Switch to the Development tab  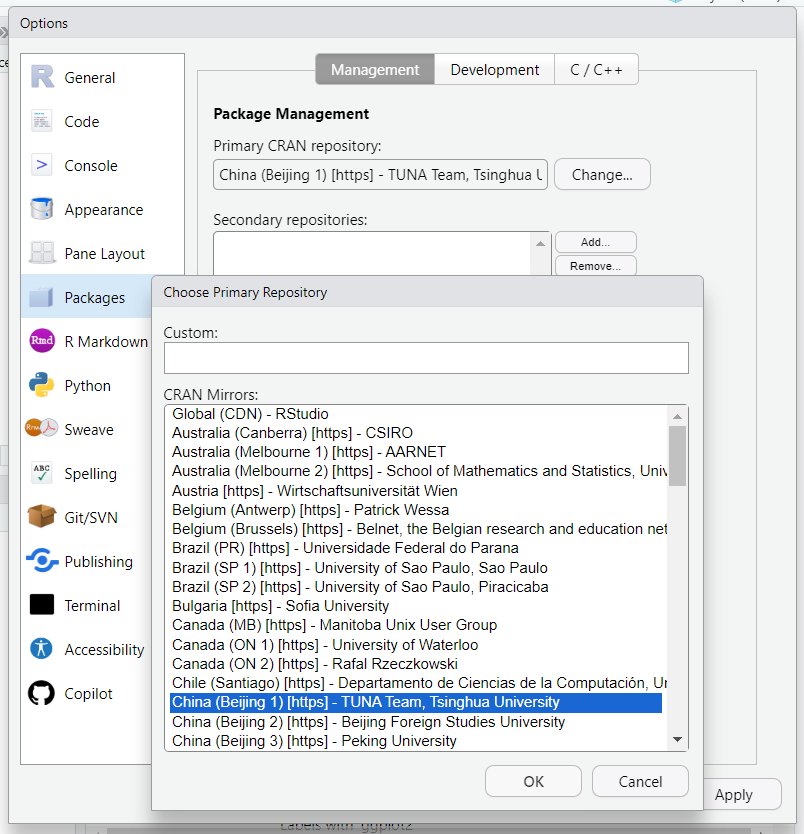pyautogui.click(x=494, y=70)
